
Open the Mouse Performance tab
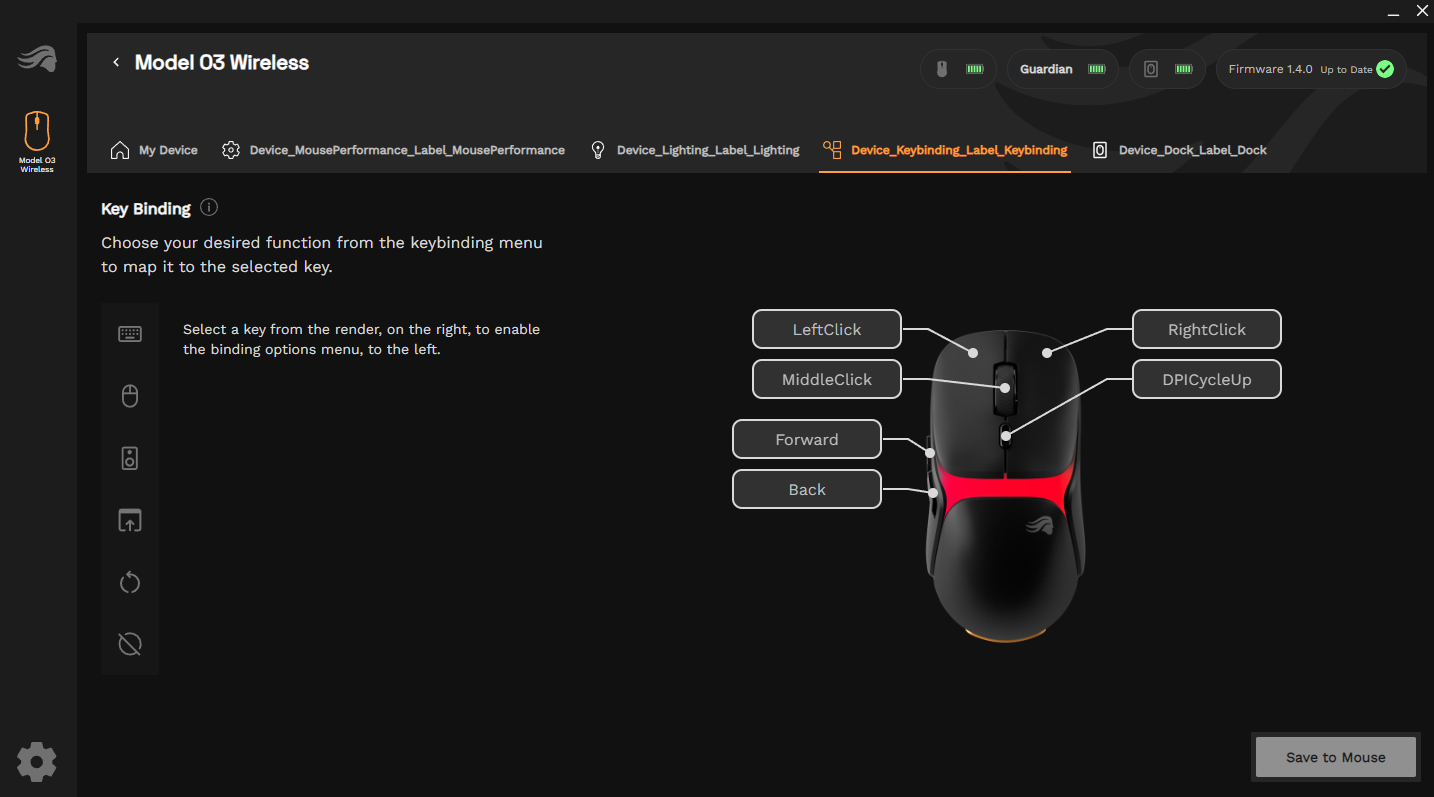pos(393,150)
